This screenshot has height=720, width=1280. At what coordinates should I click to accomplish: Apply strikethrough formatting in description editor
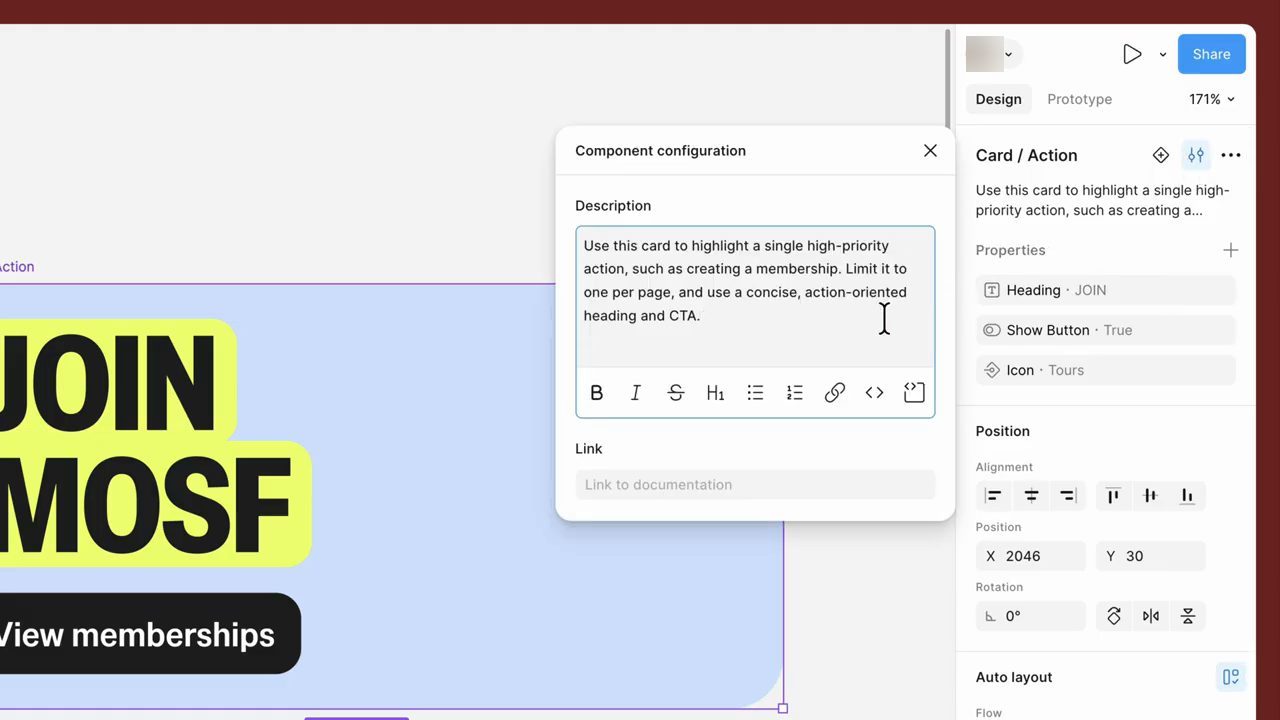(x=676, y=393)
